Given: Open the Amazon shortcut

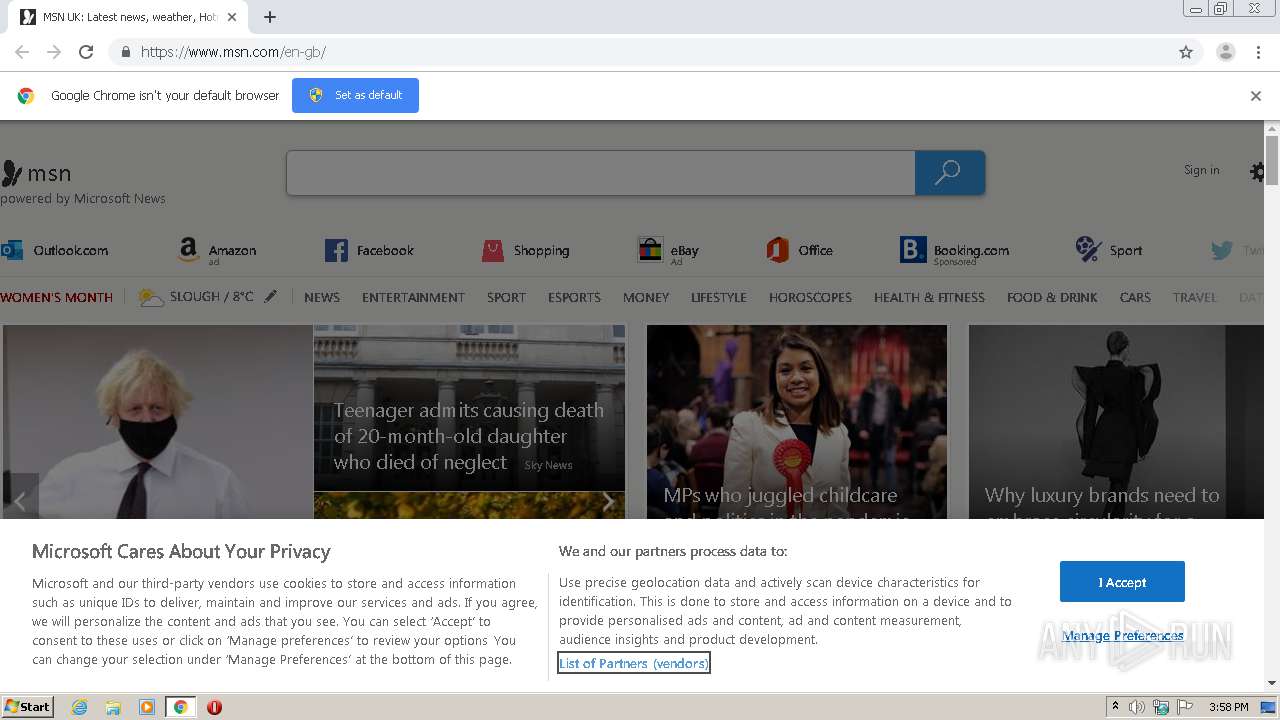Looking at the screenshot, I should point(217,250).
